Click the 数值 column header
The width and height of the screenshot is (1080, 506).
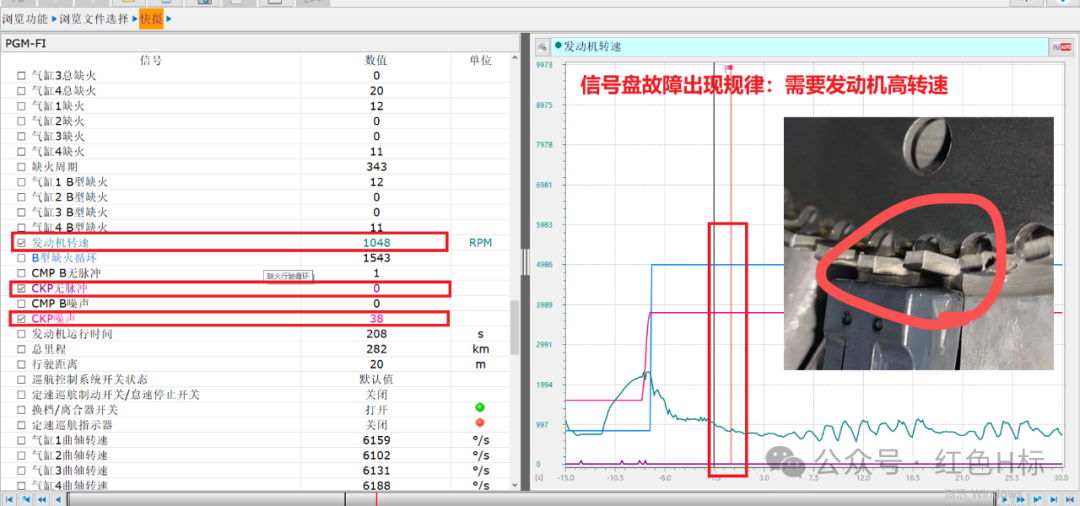(376, 61)
